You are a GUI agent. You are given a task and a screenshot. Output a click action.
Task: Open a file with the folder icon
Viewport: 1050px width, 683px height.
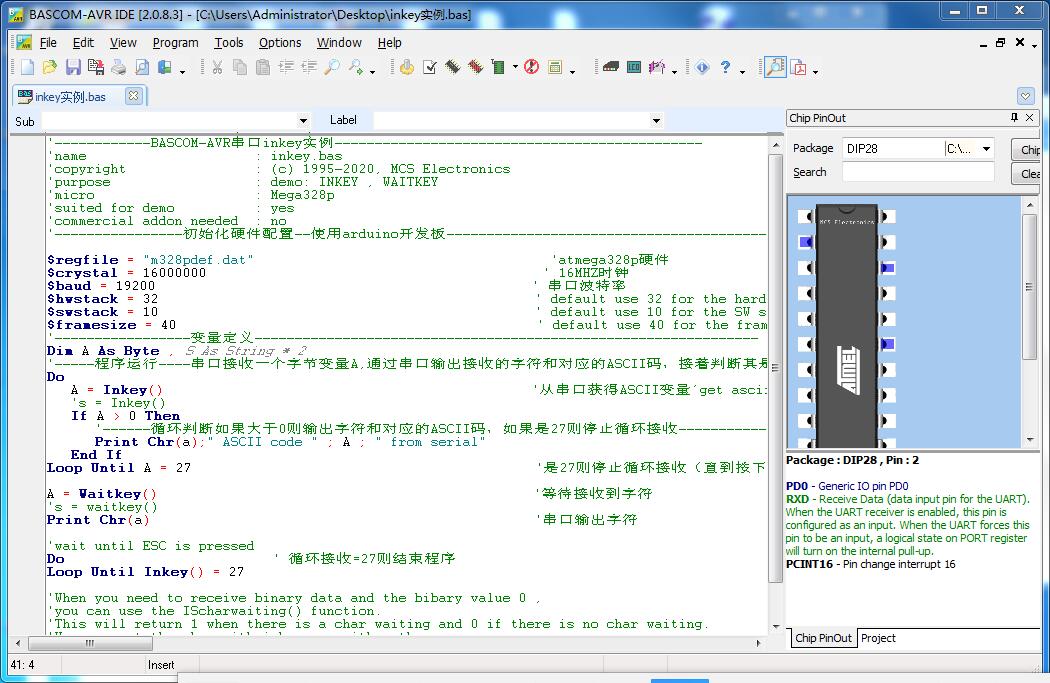click(50, 67)
